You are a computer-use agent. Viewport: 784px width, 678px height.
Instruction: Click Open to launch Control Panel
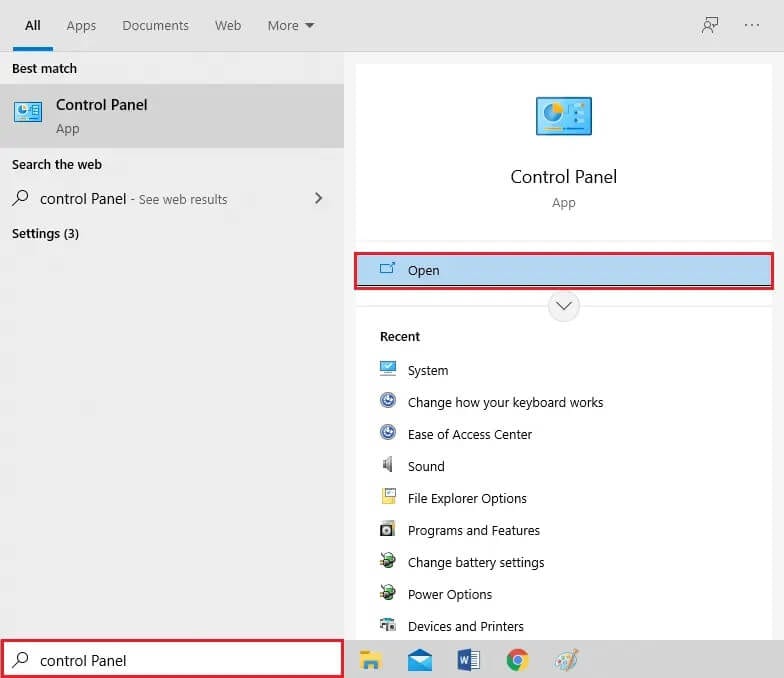pos(563,270)
